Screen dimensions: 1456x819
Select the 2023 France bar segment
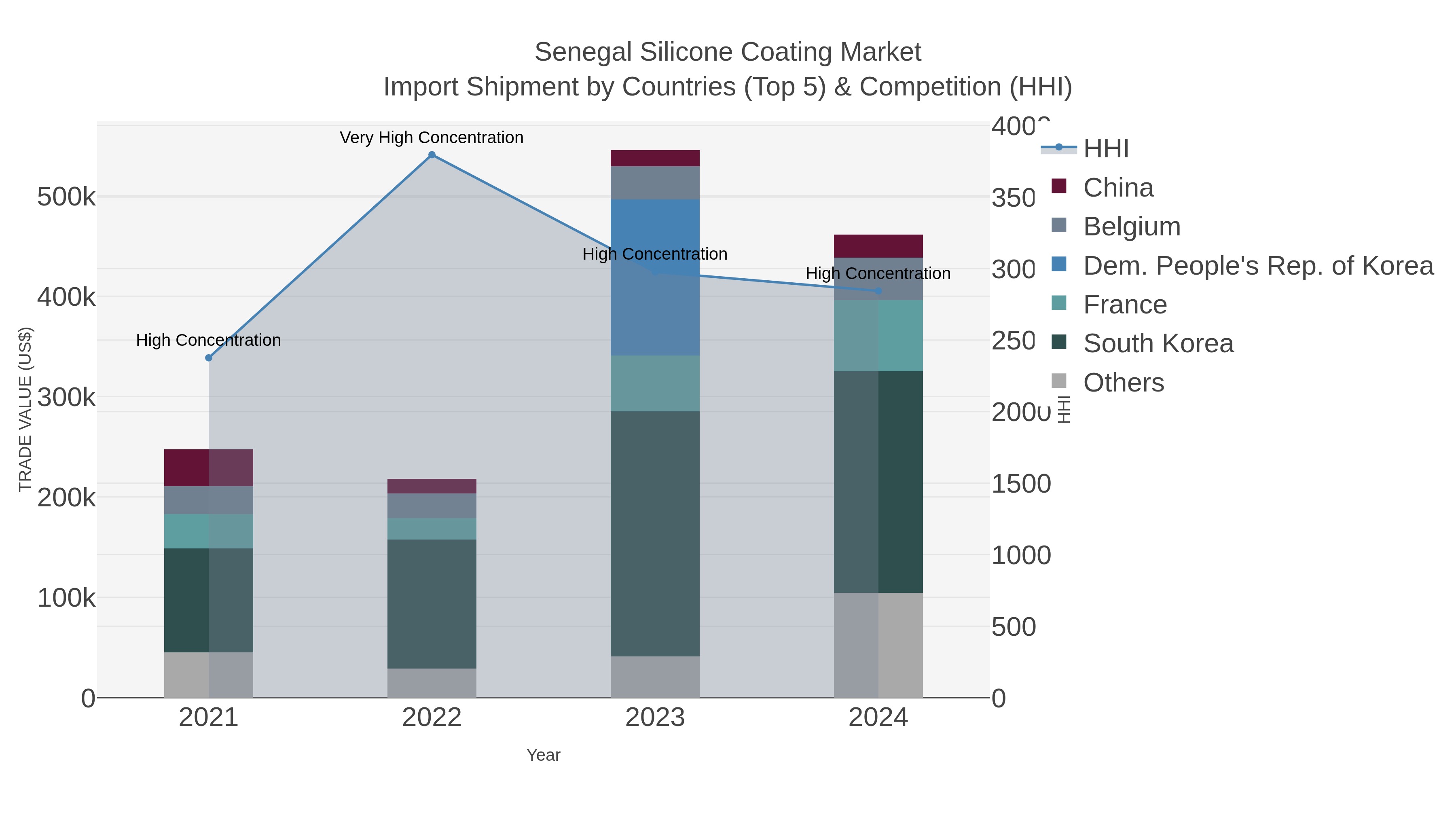655,384
